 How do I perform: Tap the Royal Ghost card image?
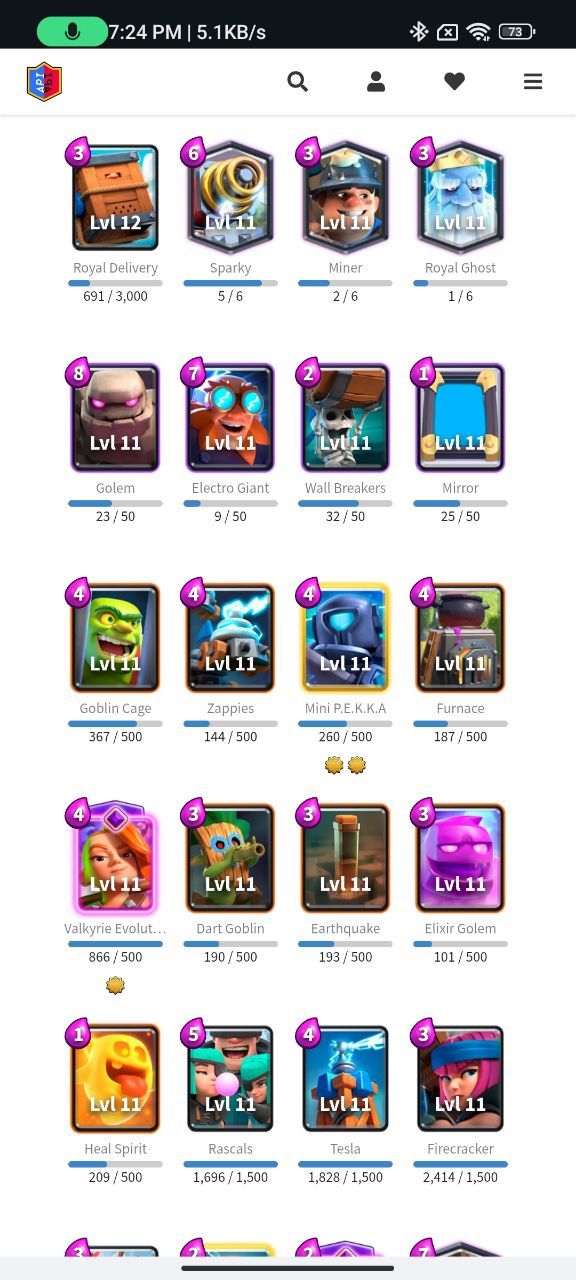460,198
